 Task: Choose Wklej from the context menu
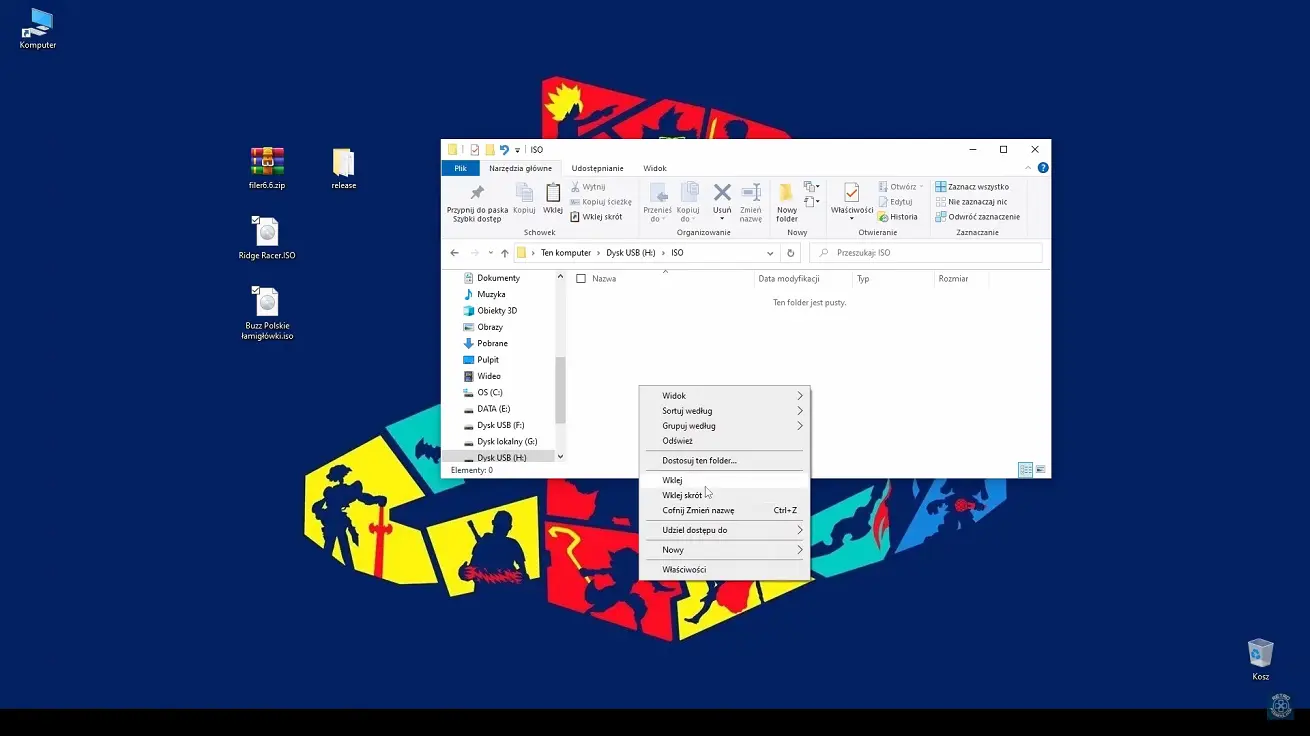tap(672, 480)
